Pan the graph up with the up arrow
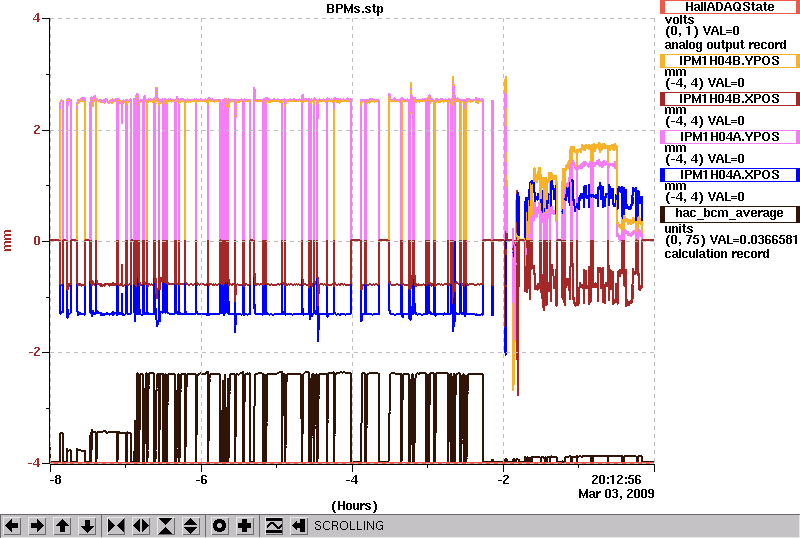 [62, 526]
